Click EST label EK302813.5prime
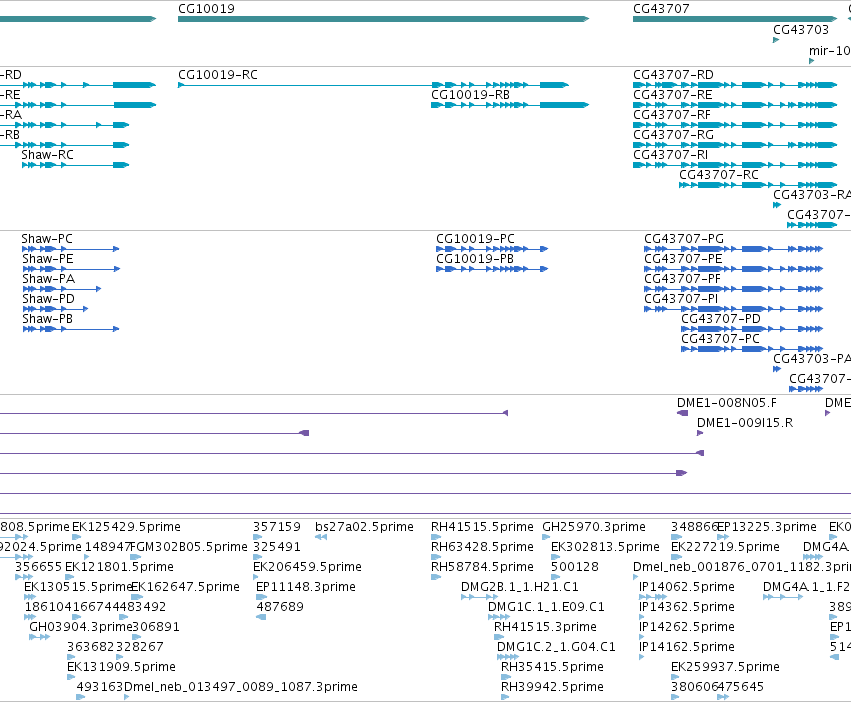This screenshot has height=702, width=851. [x=605, y=547]
